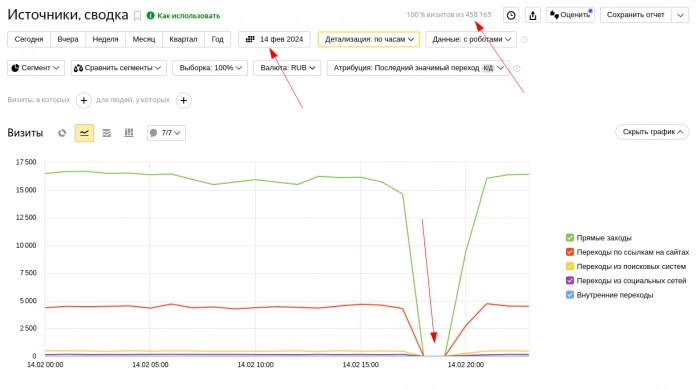Open the "Сегмент" dropdown
The image size is (700, 390).
[36, 68]
